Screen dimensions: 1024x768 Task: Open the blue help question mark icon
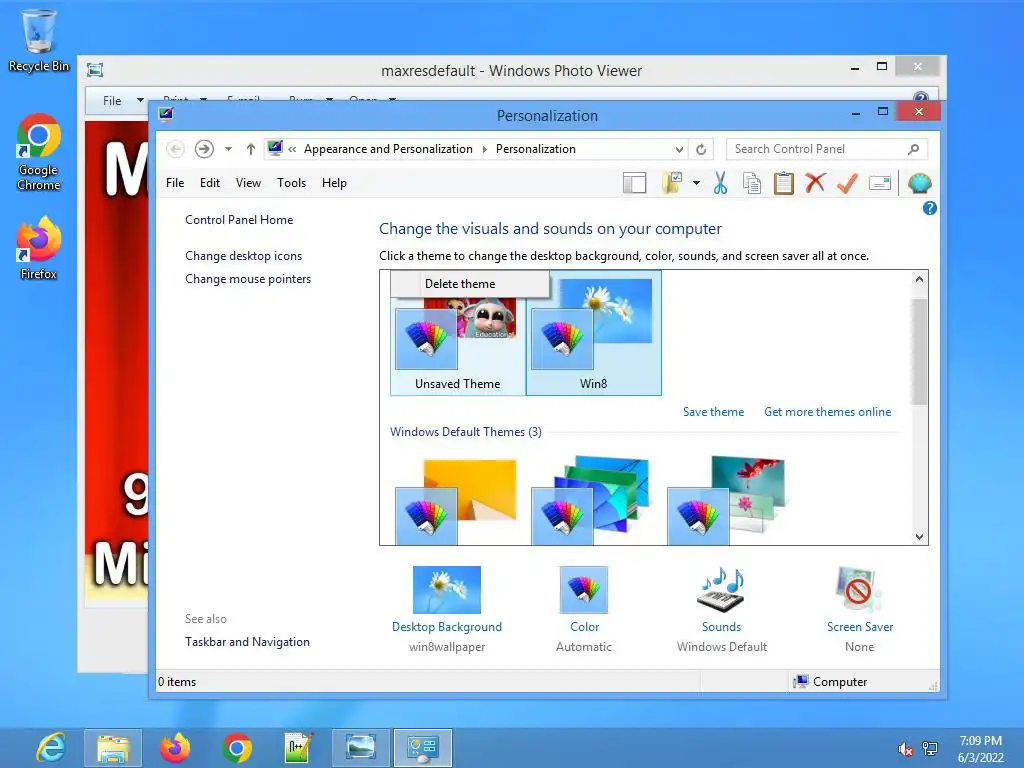click(x=929, y=208)
